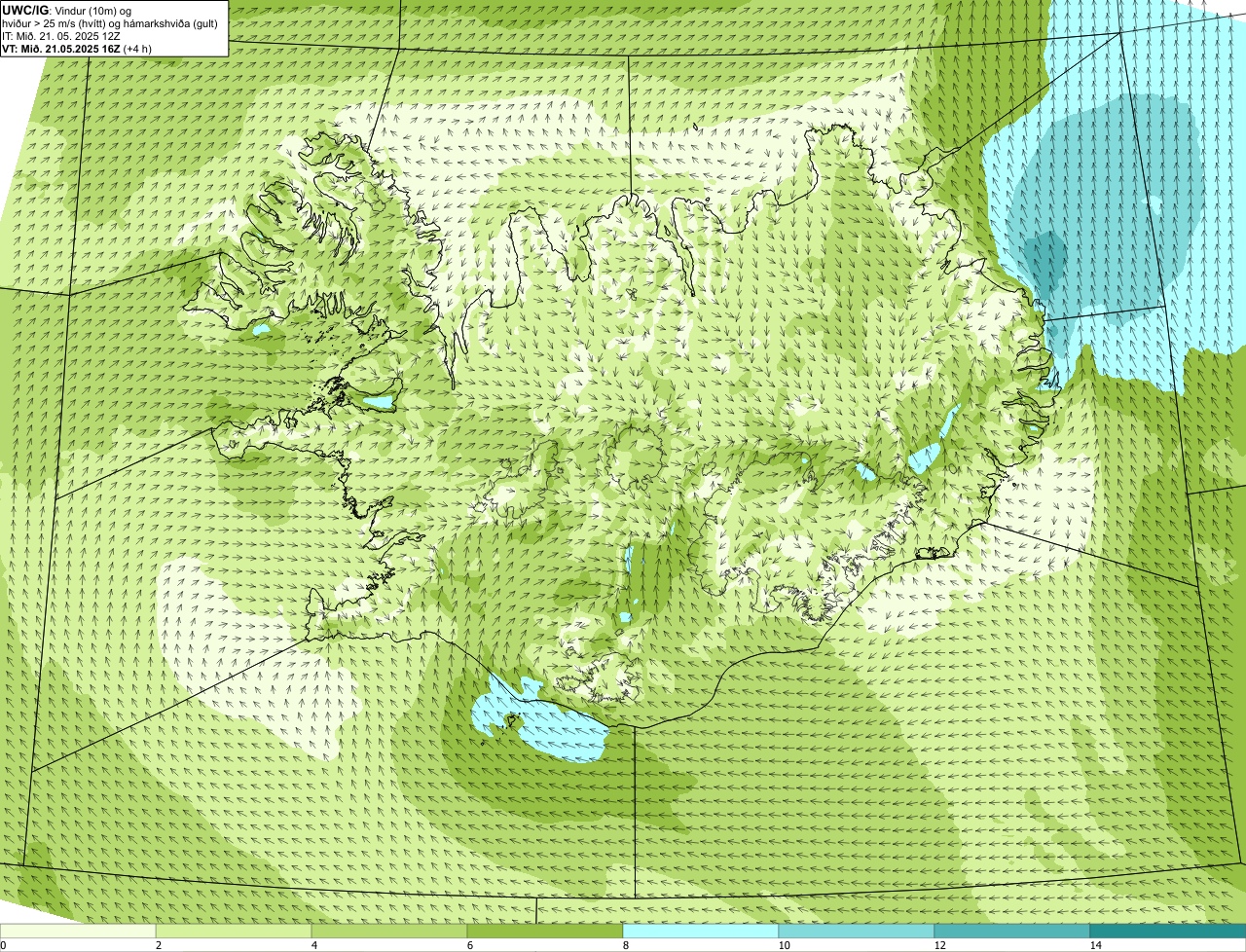Viewport: 1246px width, 952px height.
Task: Click the '10' tick label on the colorbar
Action: point(784,945)
